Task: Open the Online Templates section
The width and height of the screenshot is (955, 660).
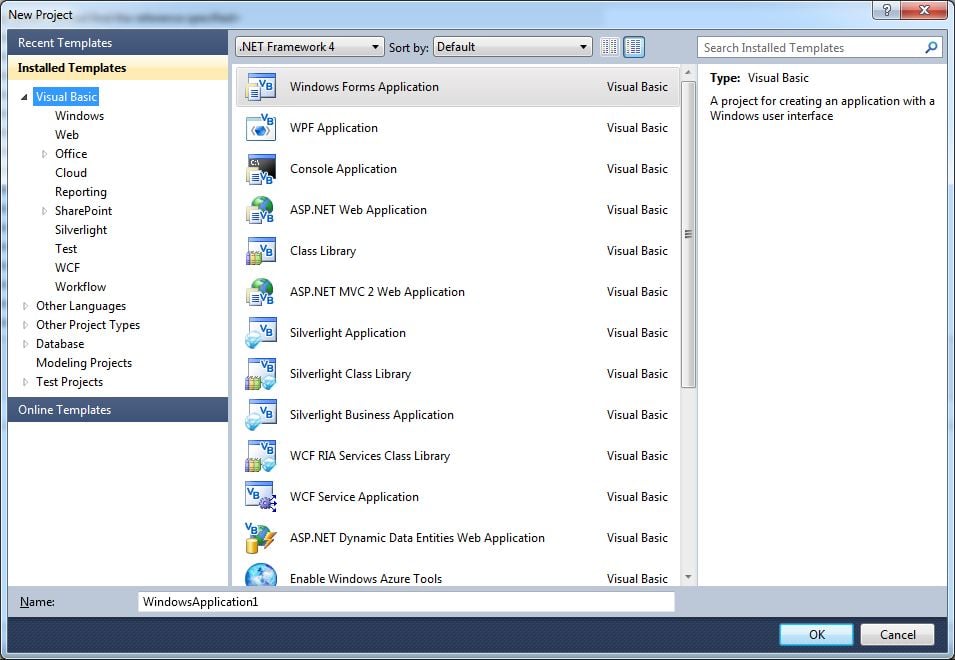Action: 118,410
